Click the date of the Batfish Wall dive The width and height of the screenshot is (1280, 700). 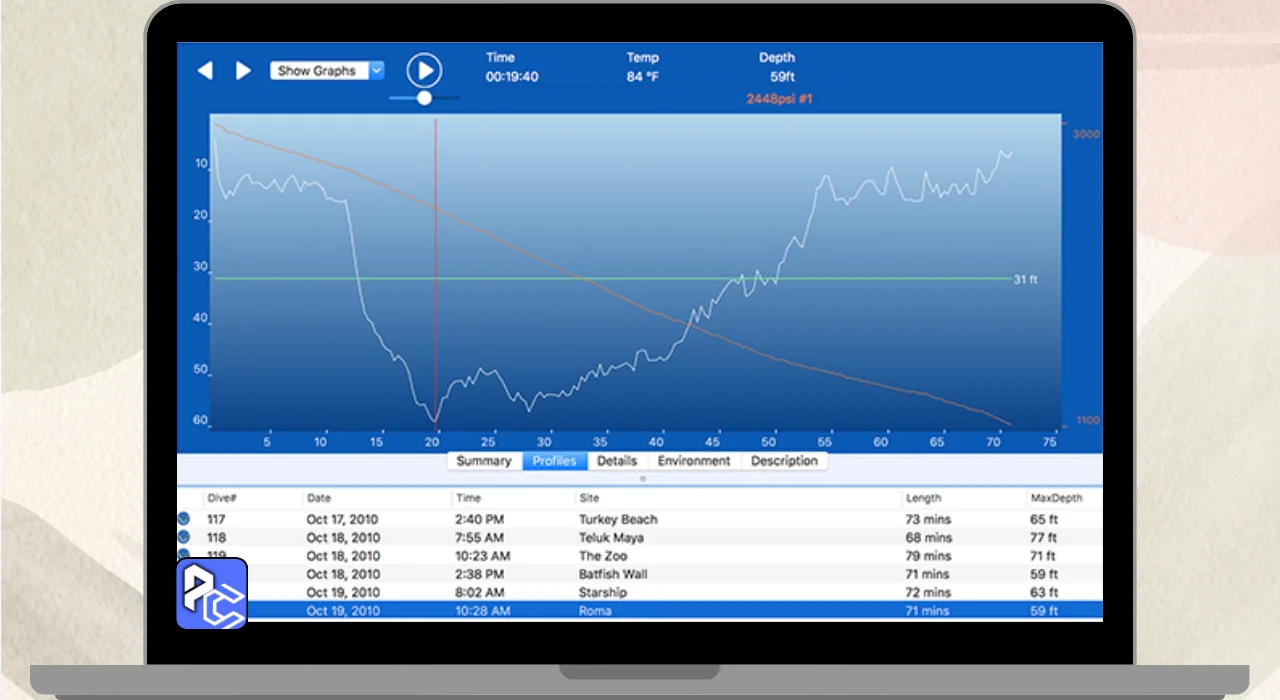[x=343, y=574]
